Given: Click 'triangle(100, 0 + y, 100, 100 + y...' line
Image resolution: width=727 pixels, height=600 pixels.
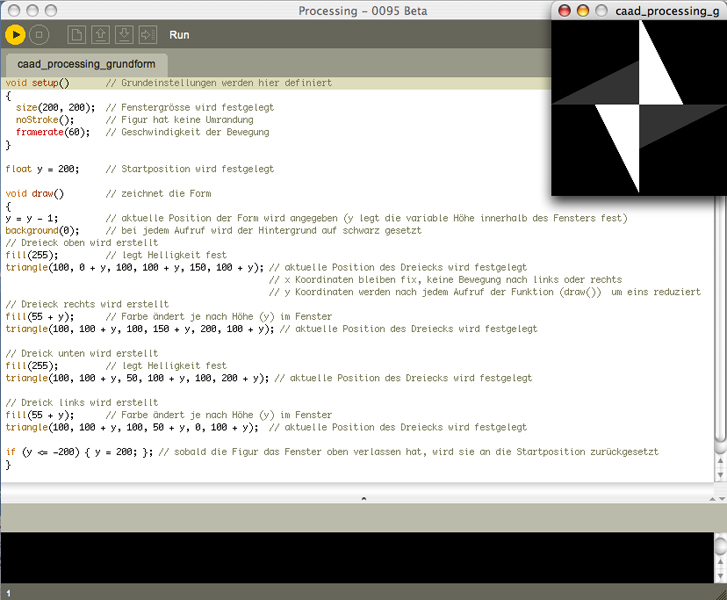Looking at the screenshot, I should pyautogui.click(x=134, y=268).
